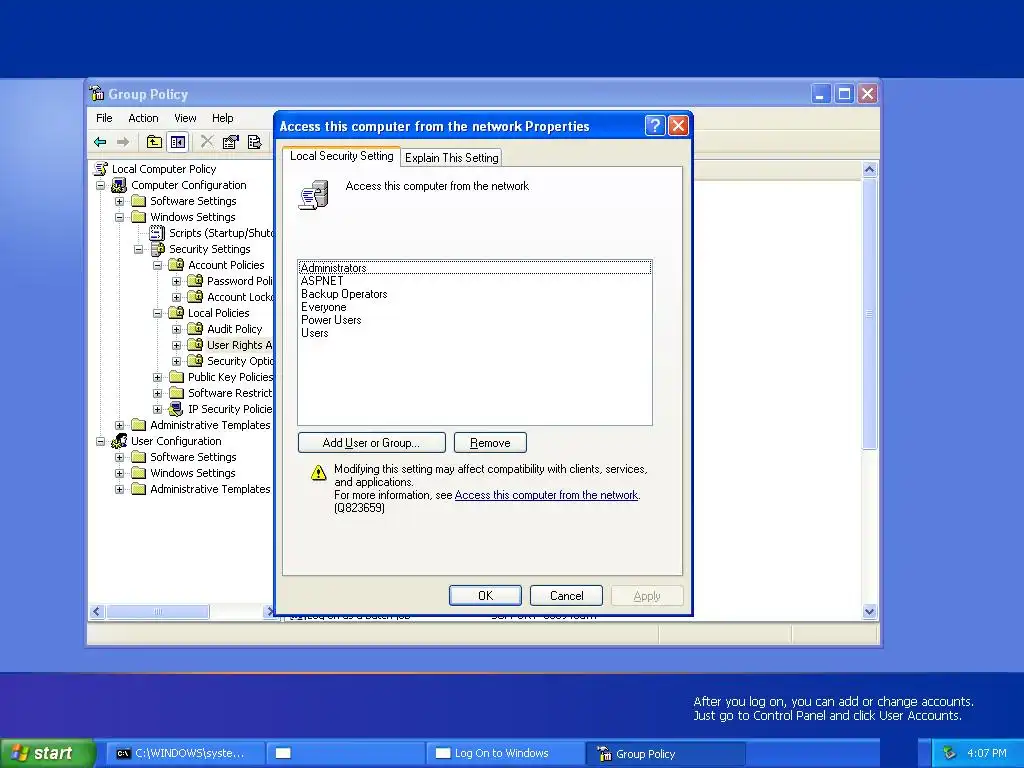Click Cancel in the Properties dialog
Screen dimensions: 1024x768
click(x=566, y=596)
